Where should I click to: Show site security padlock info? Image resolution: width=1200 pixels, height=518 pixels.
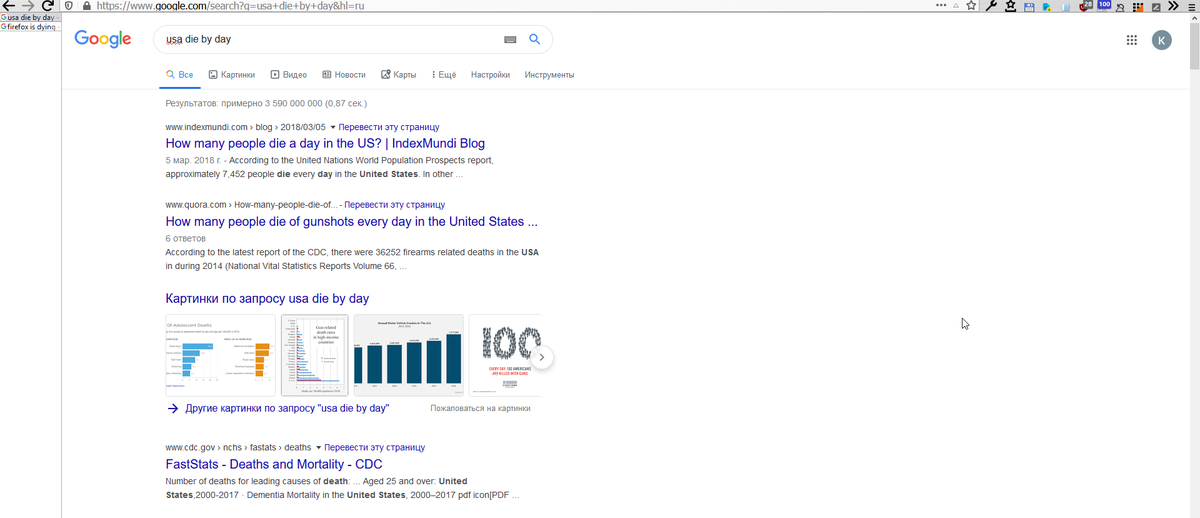(x=86, y=6)
